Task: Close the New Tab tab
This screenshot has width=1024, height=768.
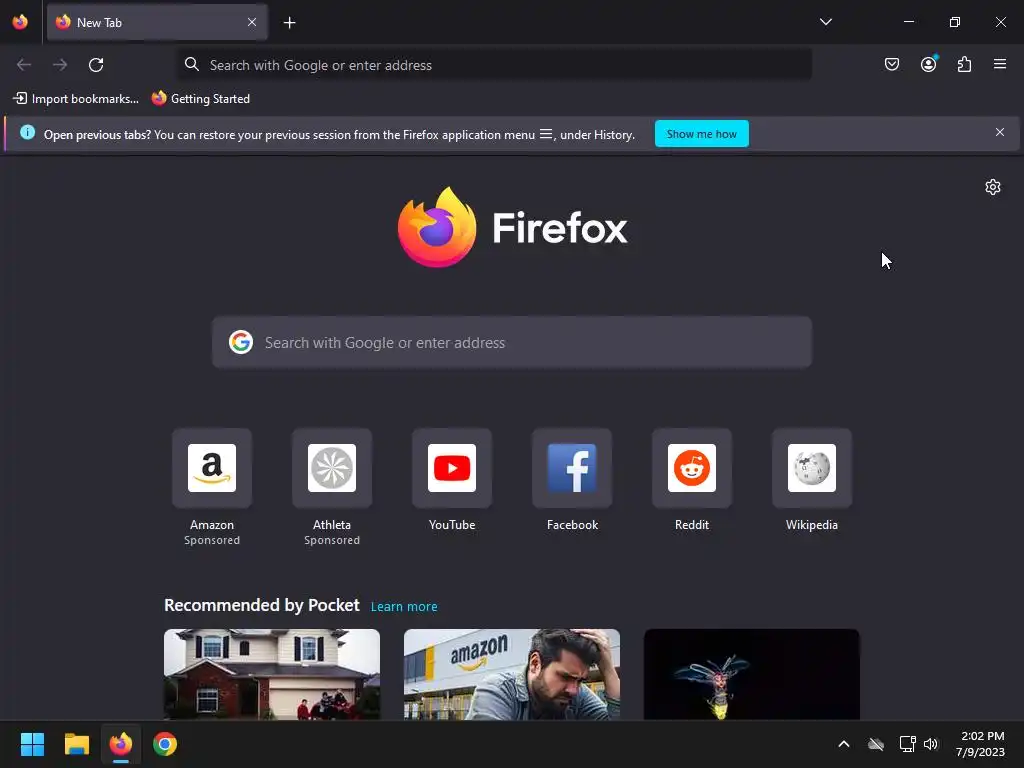Action: click(252, 22)
